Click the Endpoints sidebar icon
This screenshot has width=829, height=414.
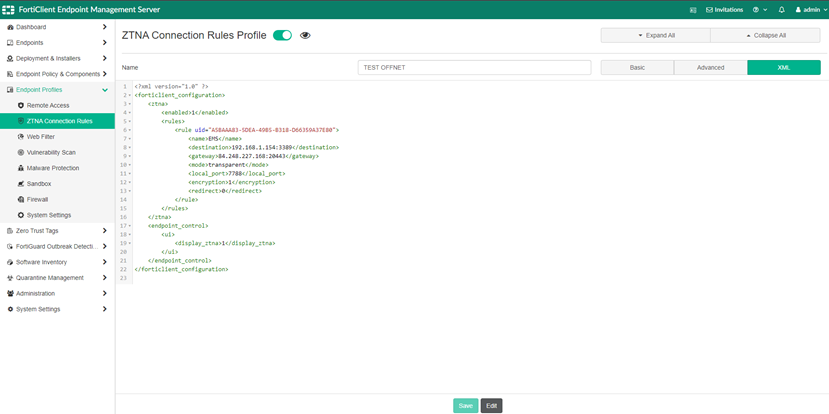click(x=10, y=43)
